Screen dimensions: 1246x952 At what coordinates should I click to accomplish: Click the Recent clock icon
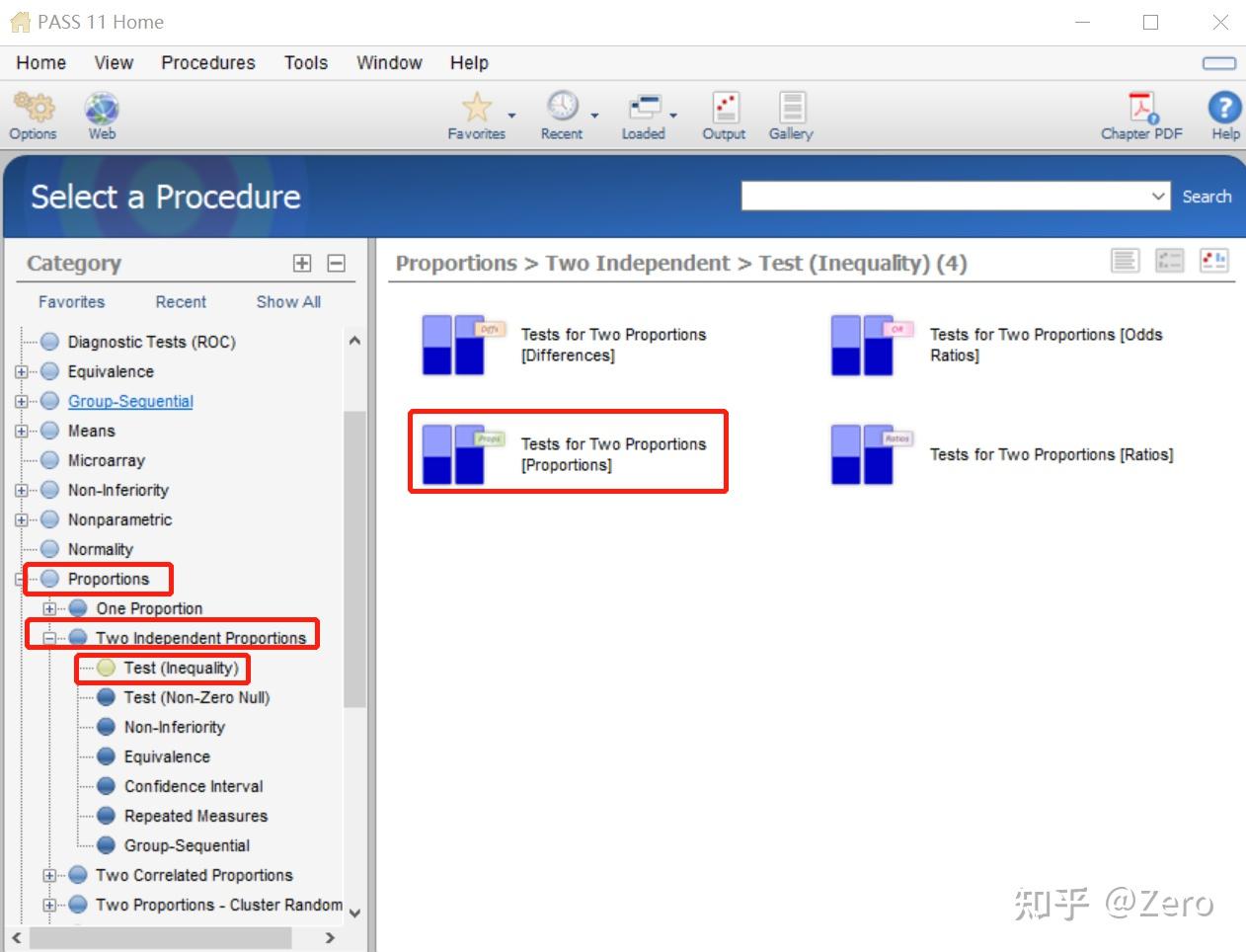click(x=562, y=107)
